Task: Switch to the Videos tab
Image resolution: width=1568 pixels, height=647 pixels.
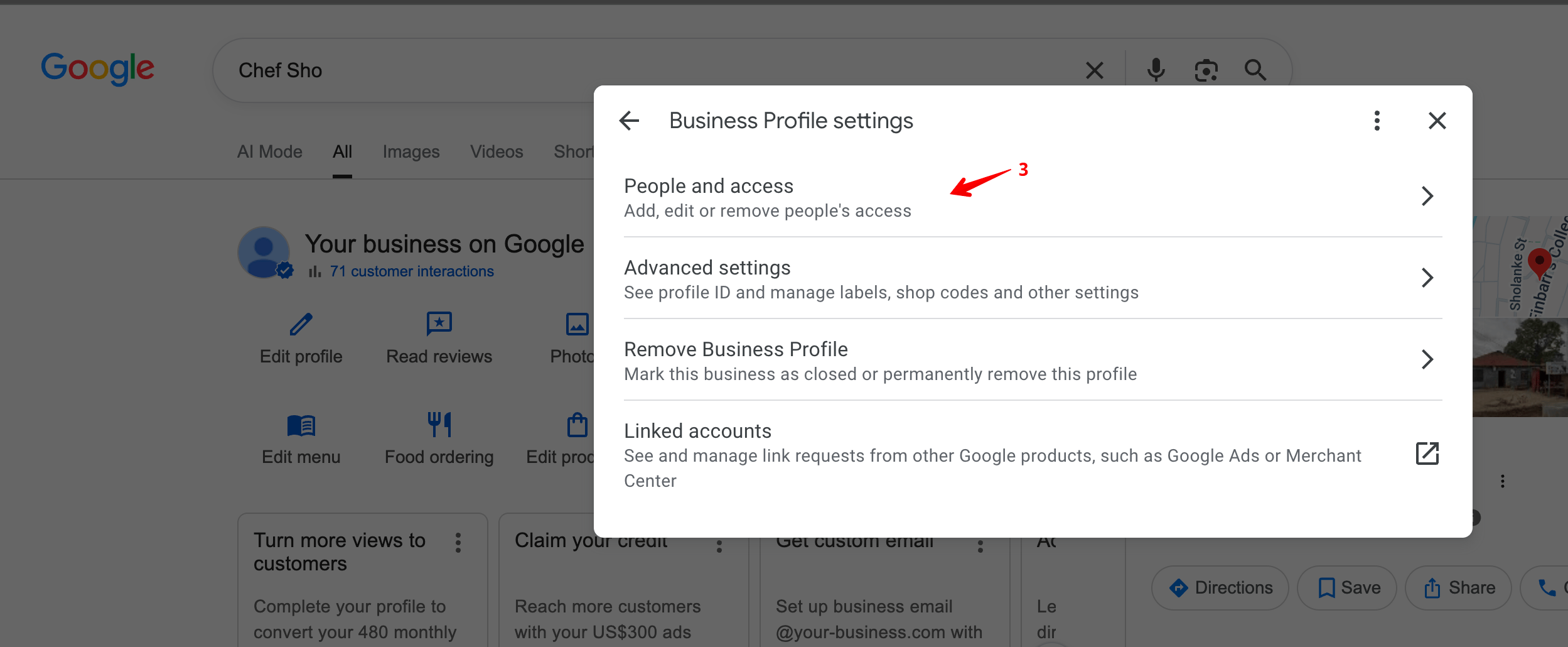Action: tap(497, 152)
